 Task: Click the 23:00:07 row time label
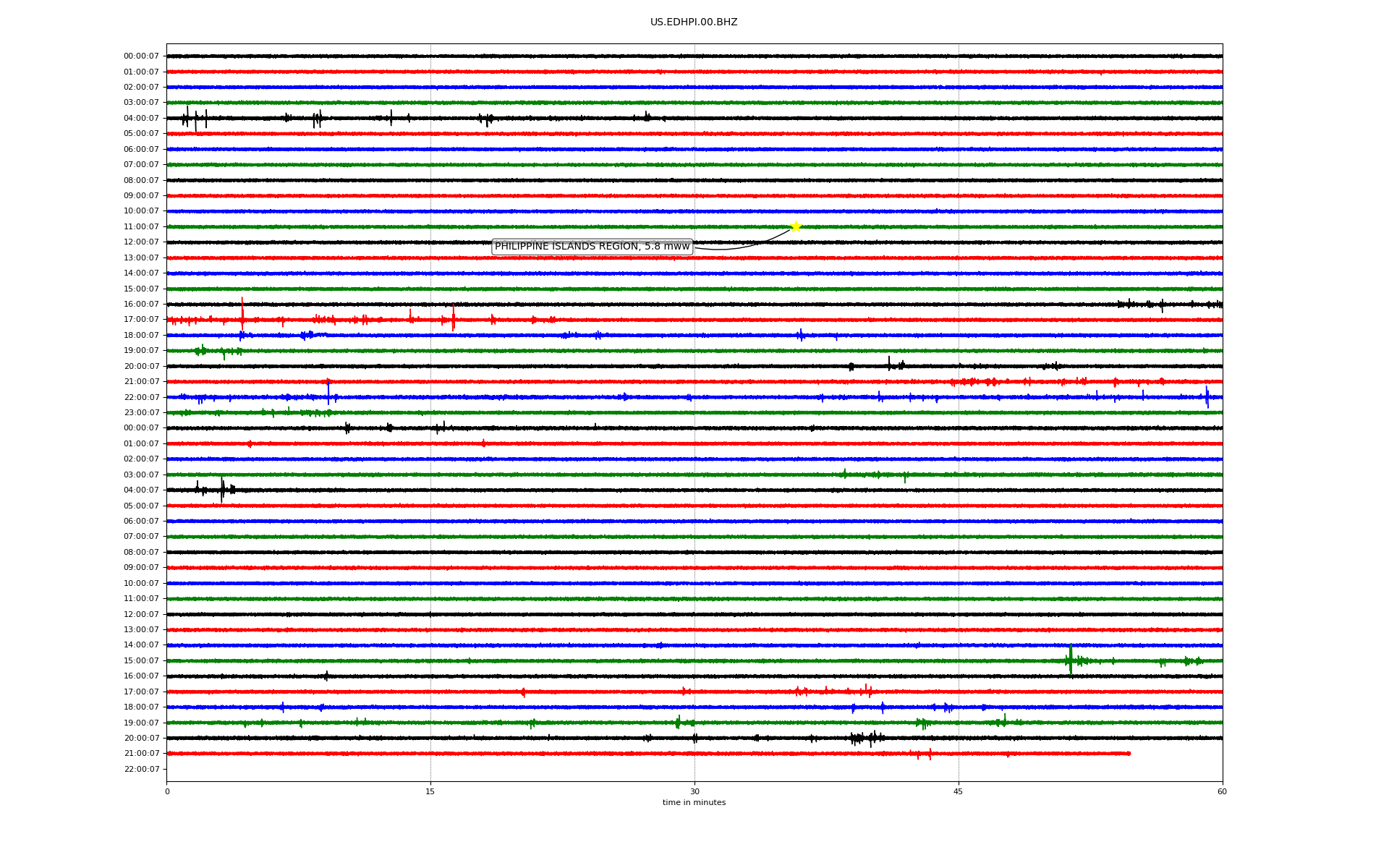(x=141, y=413)
